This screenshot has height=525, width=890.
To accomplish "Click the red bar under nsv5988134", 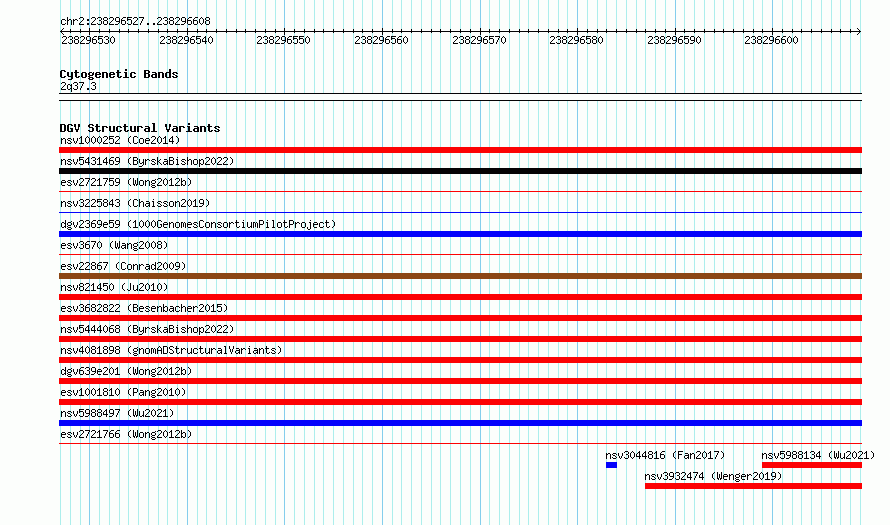I will [812, 465].
